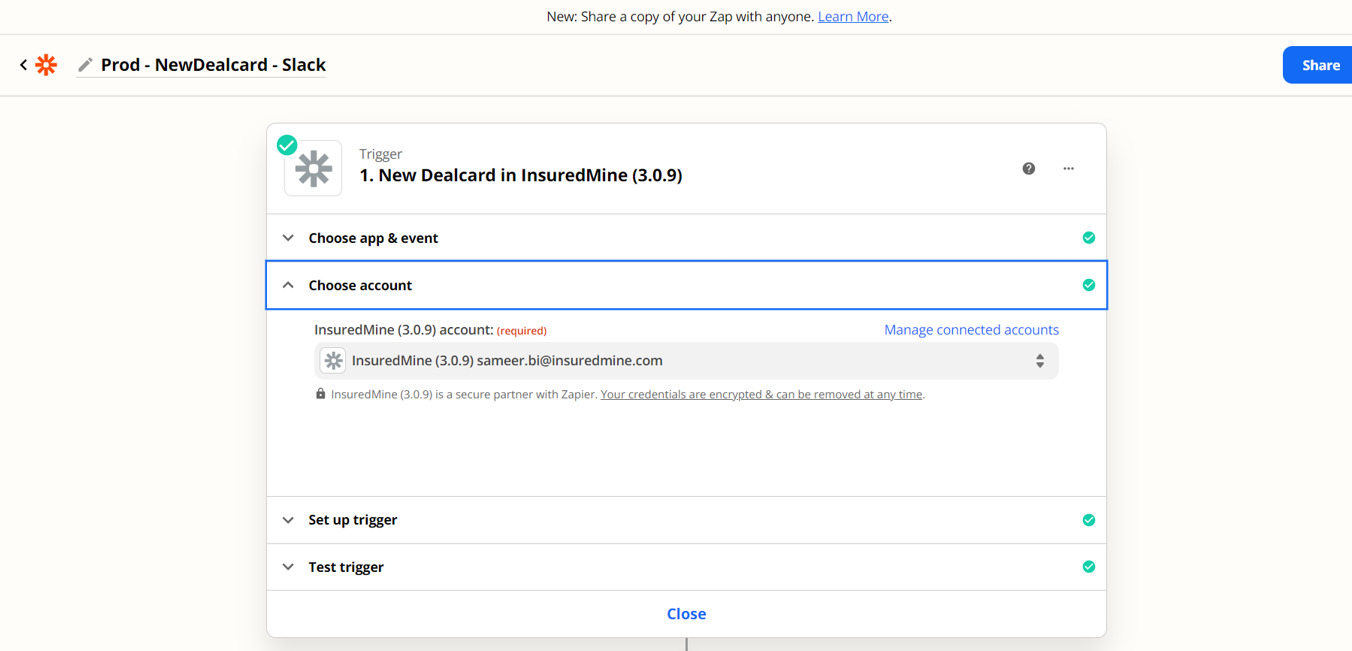Click green check for Choose account

(x=1089, y=285)
